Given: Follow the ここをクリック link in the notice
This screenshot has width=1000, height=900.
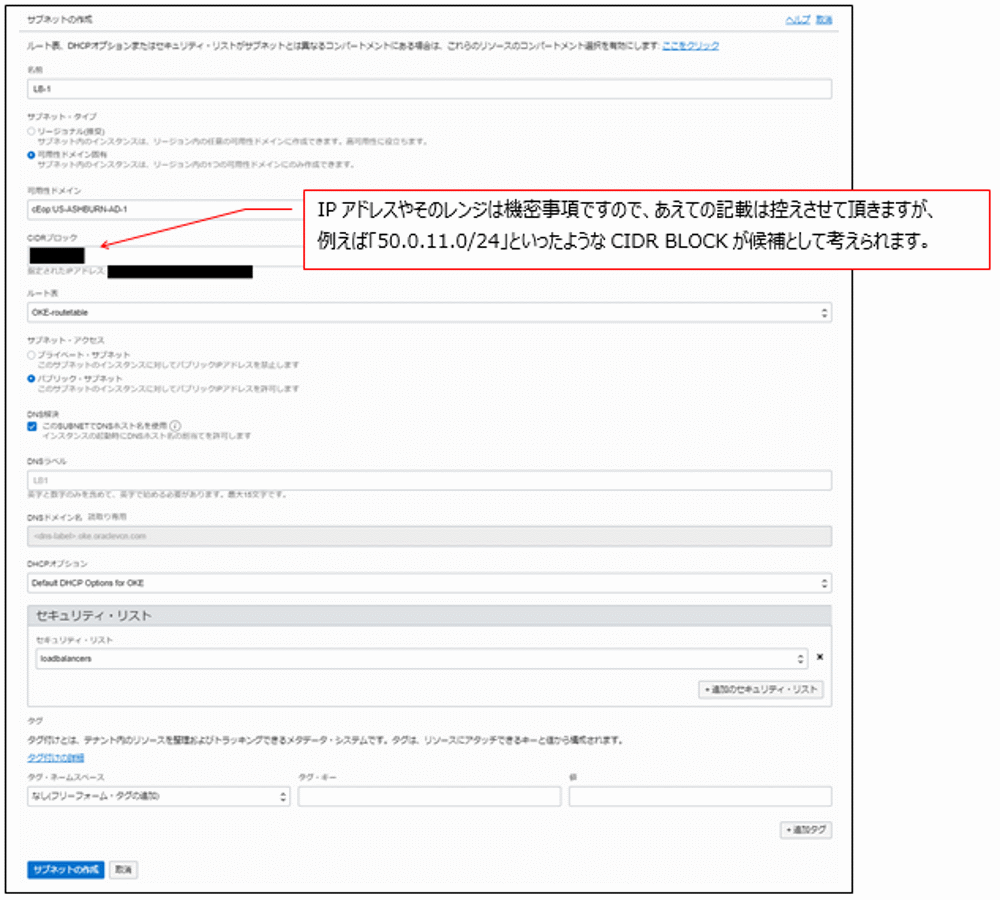Looking at the screenshot, I should pyautogui.click(x=692, y=45).
